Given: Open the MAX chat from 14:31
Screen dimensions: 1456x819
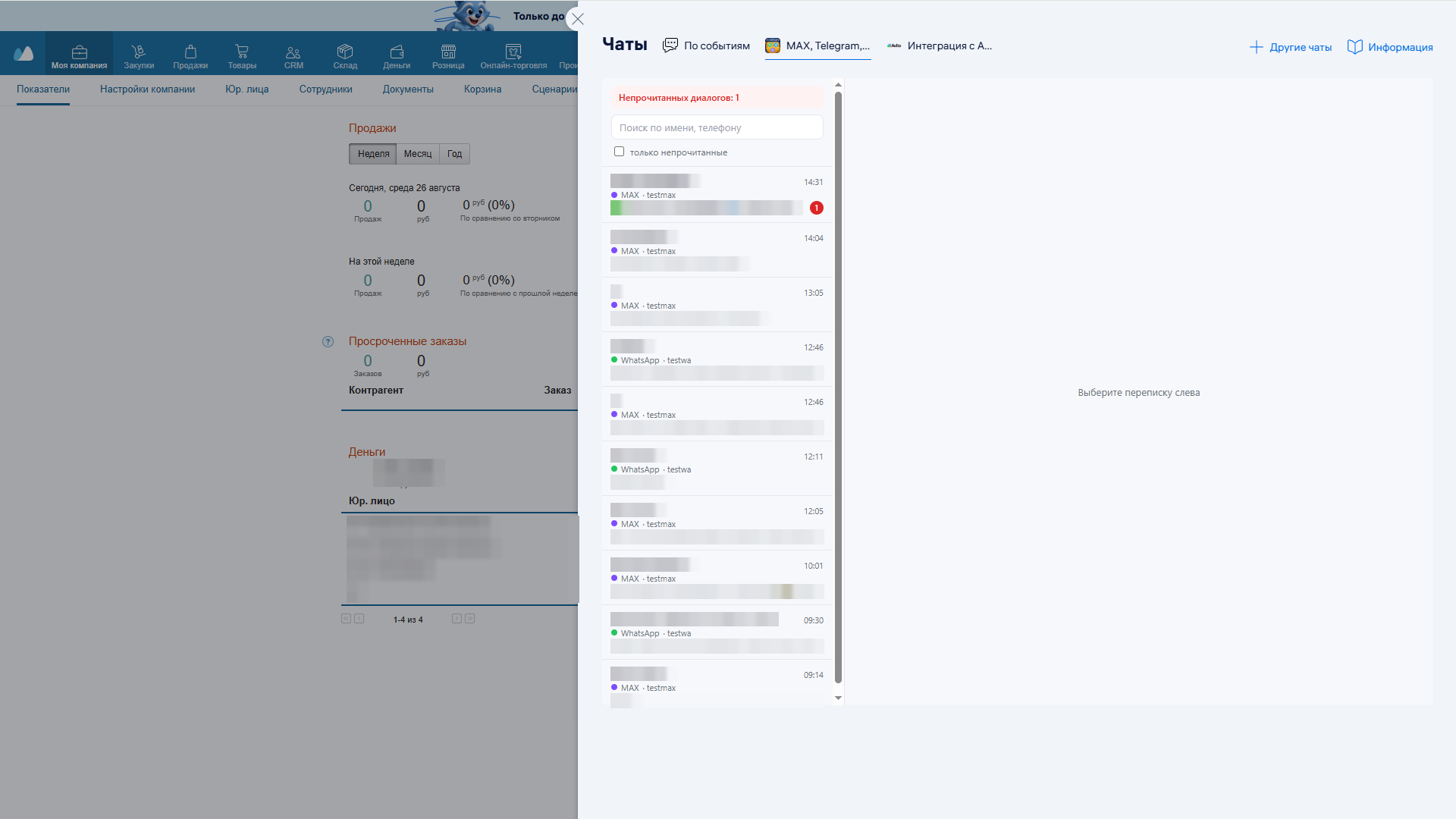Looking at the screenshot, I should (717, 195).
